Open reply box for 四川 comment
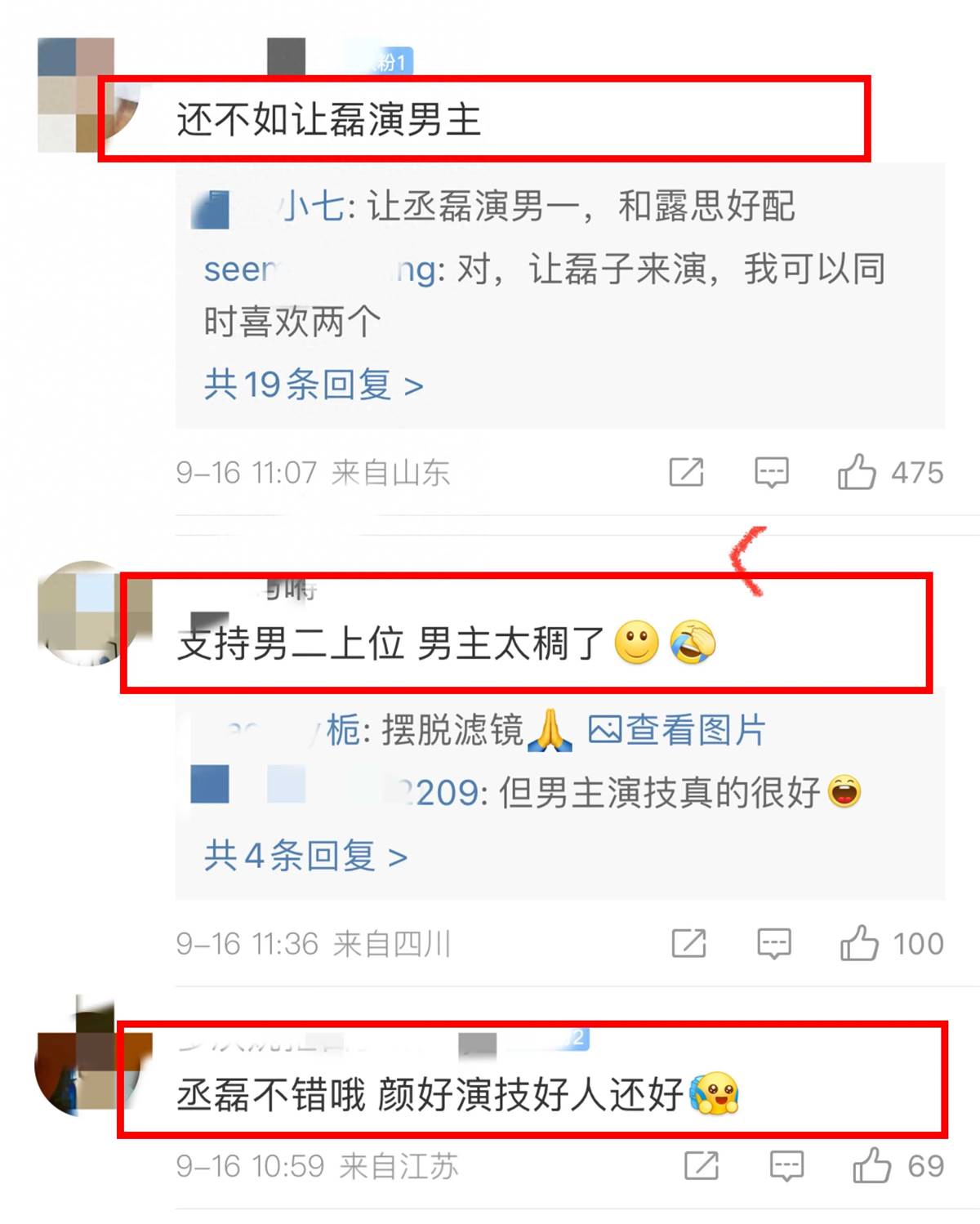The image size is (980, 1224). pos(773,943)
